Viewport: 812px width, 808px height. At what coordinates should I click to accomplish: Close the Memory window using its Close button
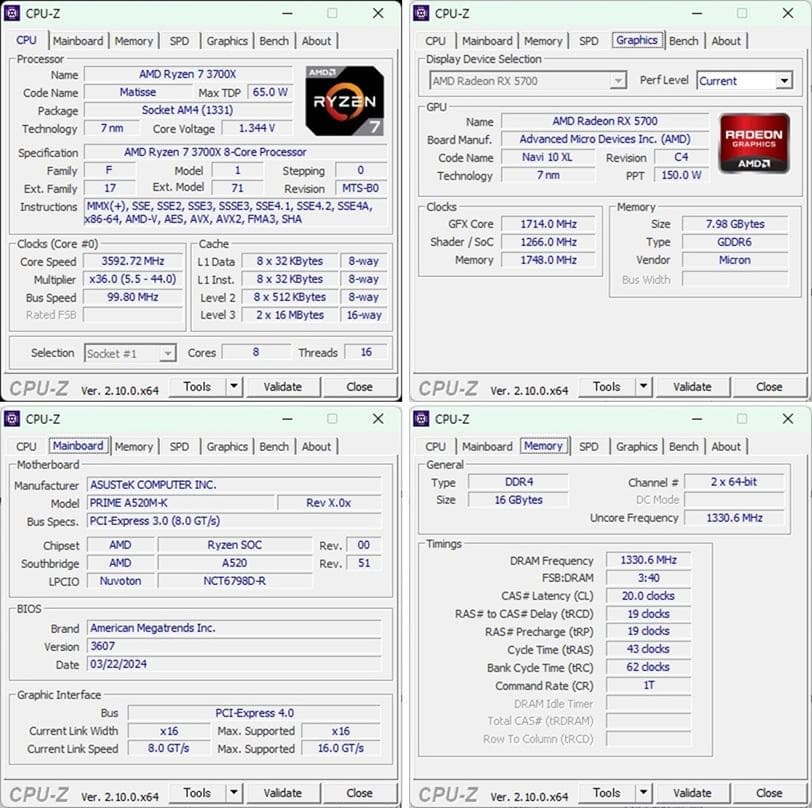769,791
